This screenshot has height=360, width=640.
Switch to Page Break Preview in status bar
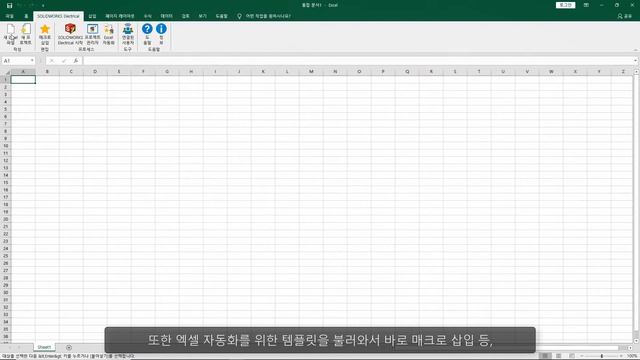click(x=572, y=356)
